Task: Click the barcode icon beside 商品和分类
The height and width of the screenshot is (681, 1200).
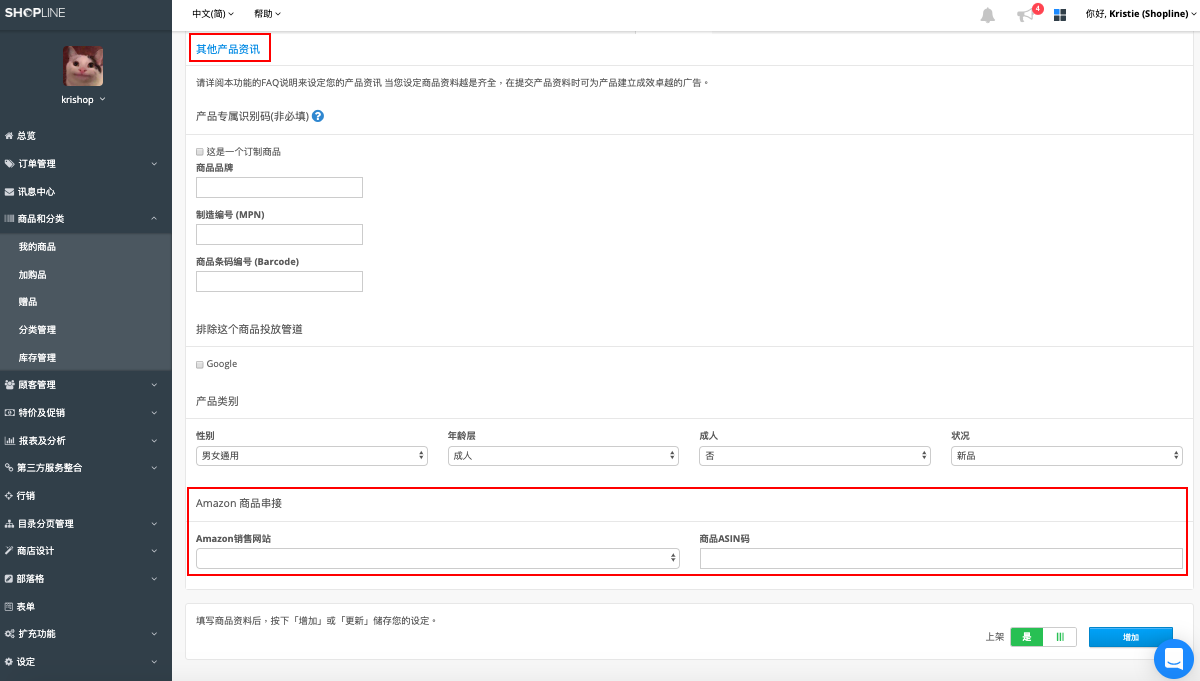Action: [9, 218]
